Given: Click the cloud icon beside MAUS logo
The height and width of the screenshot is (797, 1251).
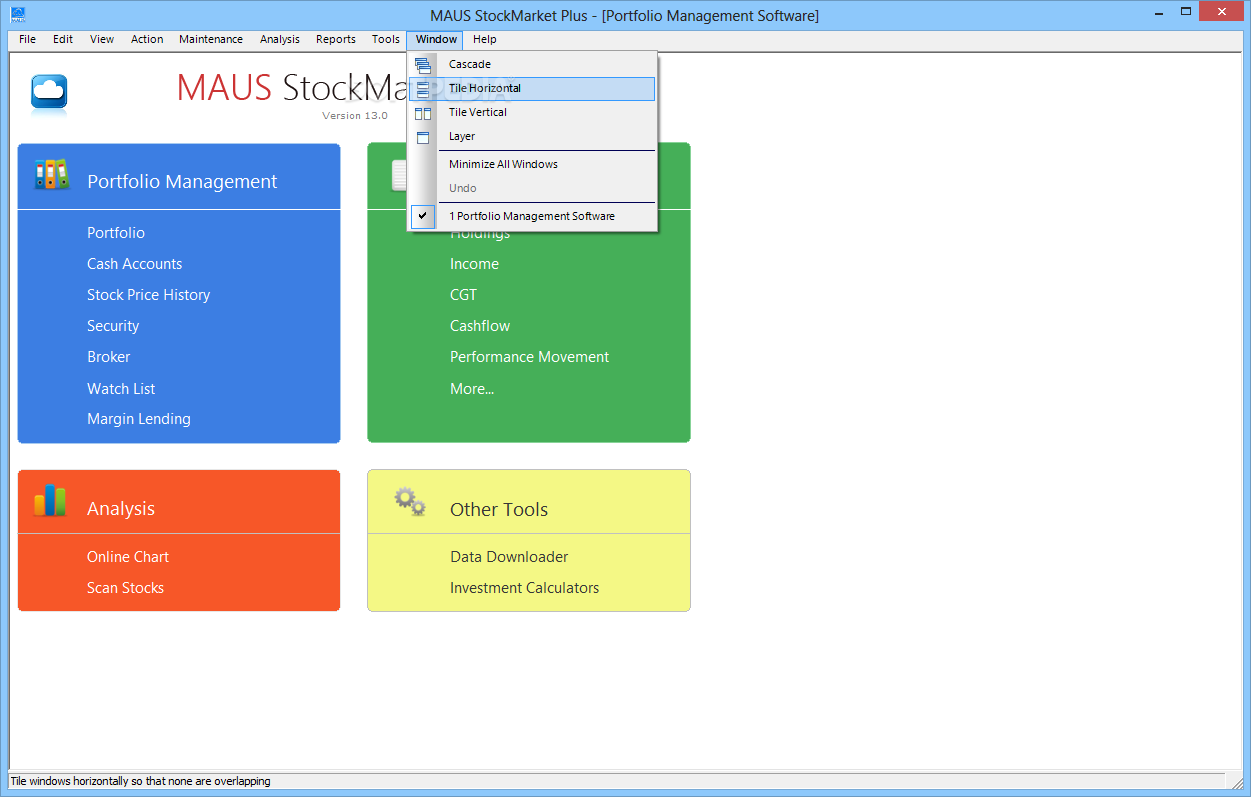Looking at the screenshot, I should [49, 93].
